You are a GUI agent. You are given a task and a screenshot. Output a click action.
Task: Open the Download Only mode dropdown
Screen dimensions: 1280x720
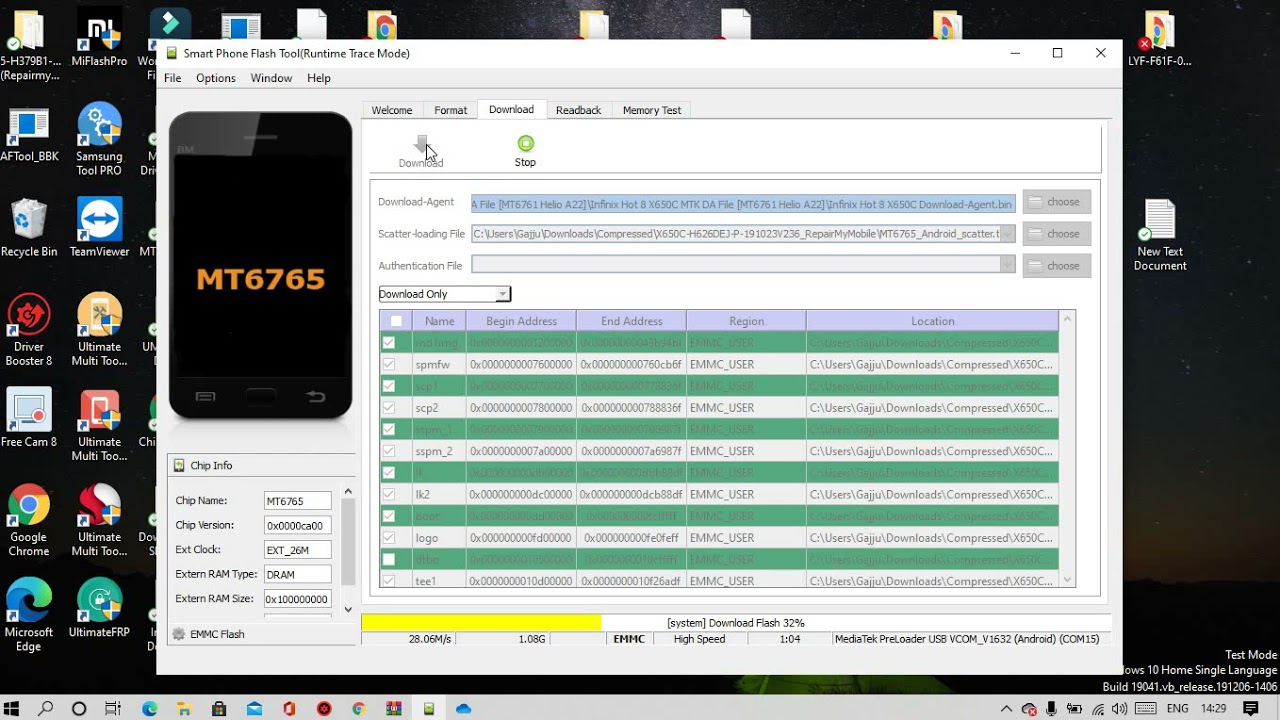[444, 294]
